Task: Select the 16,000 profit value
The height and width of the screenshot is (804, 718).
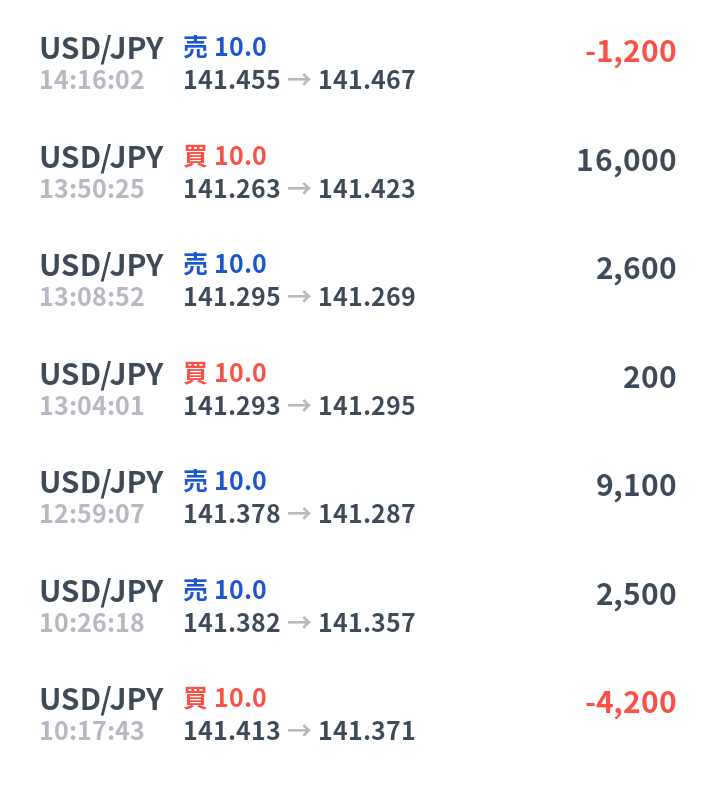Action: pos(626,161)
